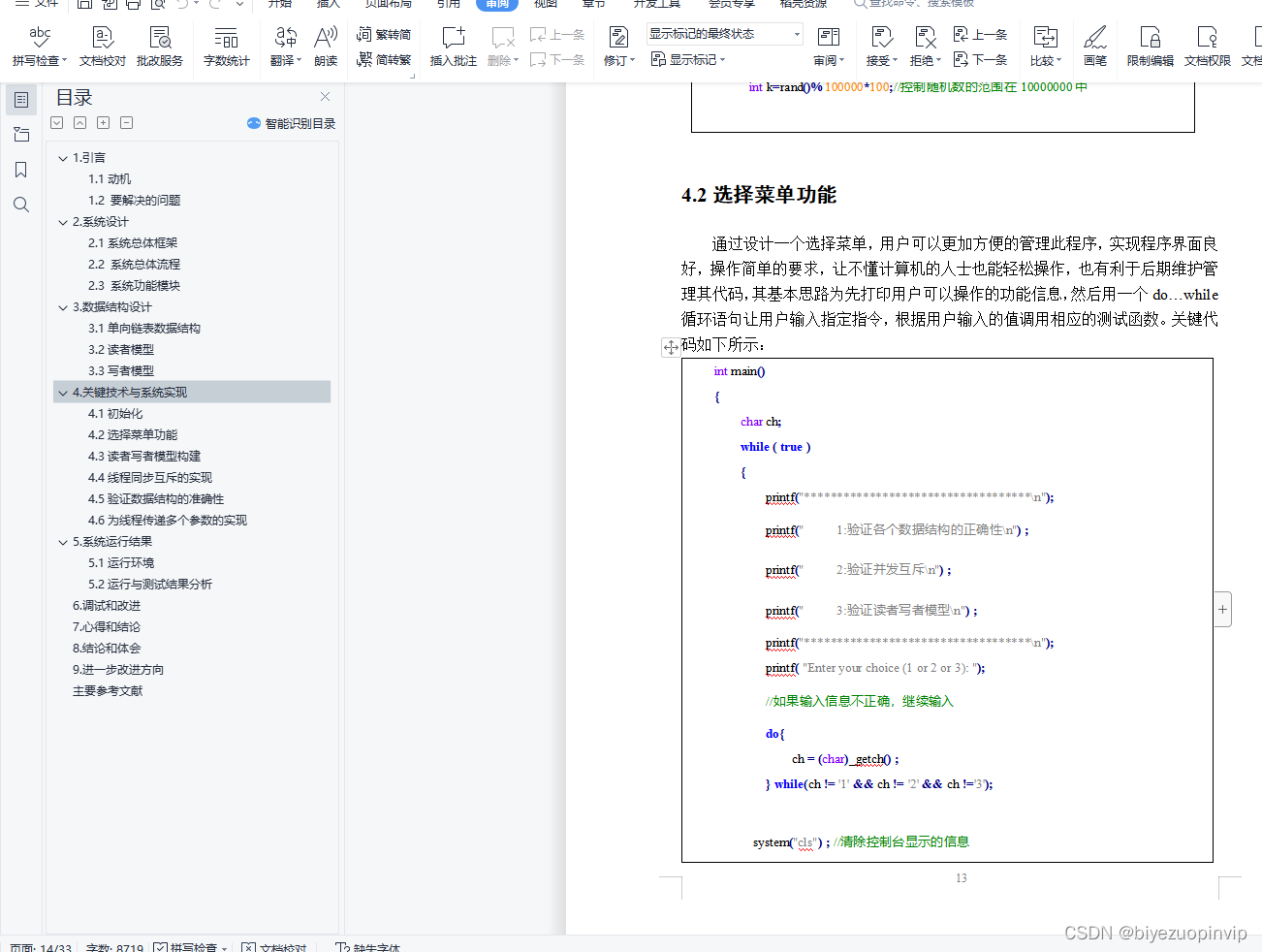
Task: Open the 接受 dropdown arrow
Action: pos(896,61)
